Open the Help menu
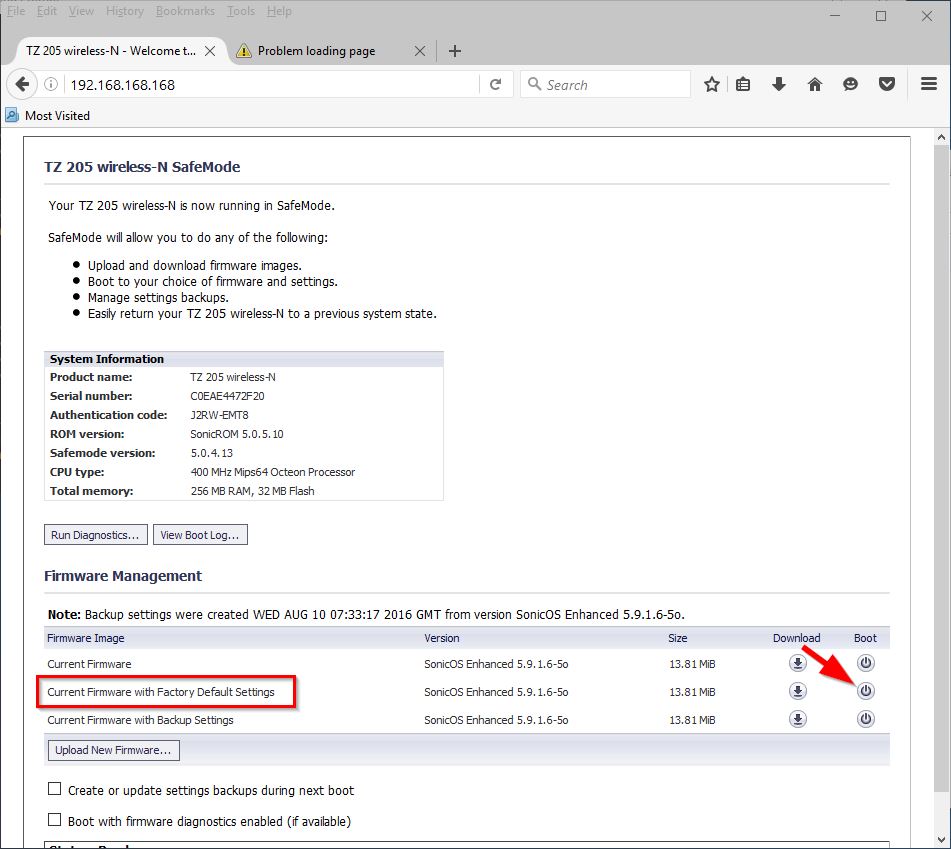The height and width of the screenshot is (849, 951). point(279,11)
